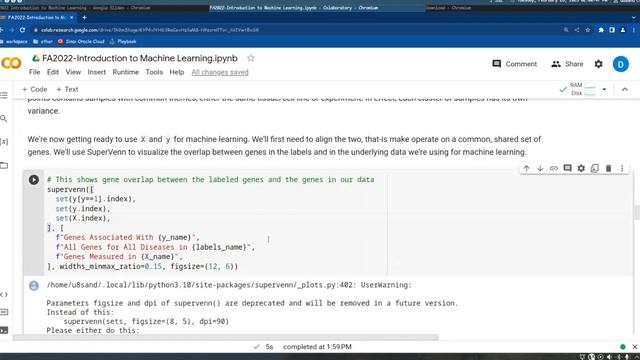This screenshot has height=360, width=640.
Task: Add a new Code cell
Action: coord(35,89)
